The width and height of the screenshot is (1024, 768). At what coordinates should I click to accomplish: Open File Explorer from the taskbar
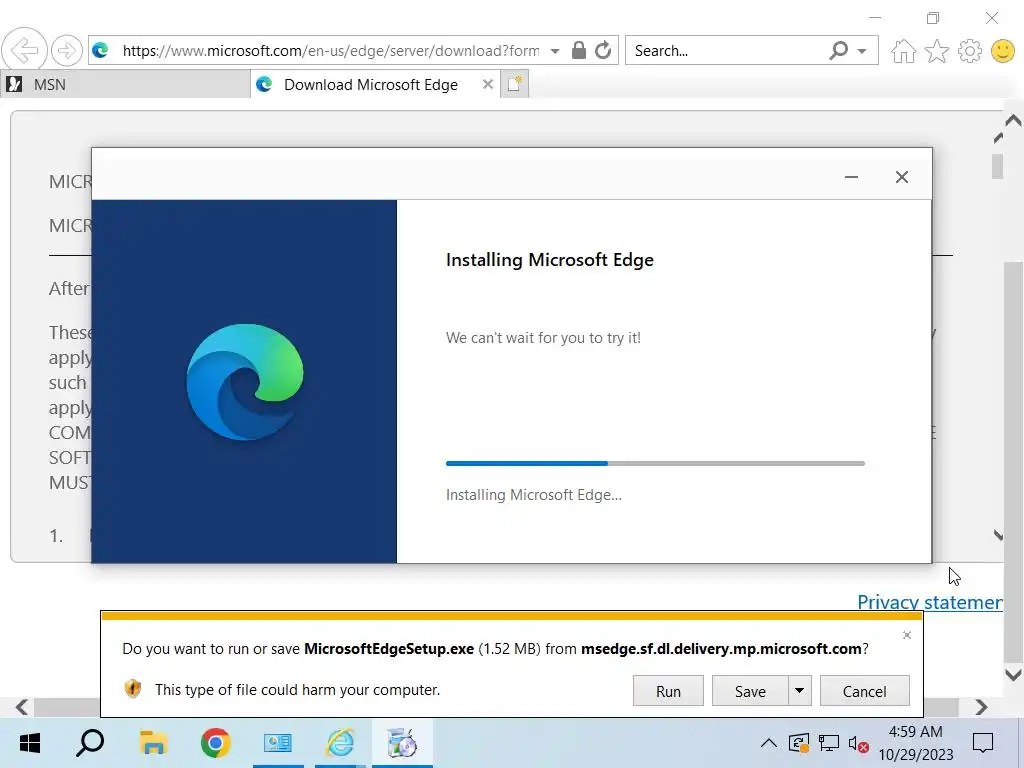[153, 743]
